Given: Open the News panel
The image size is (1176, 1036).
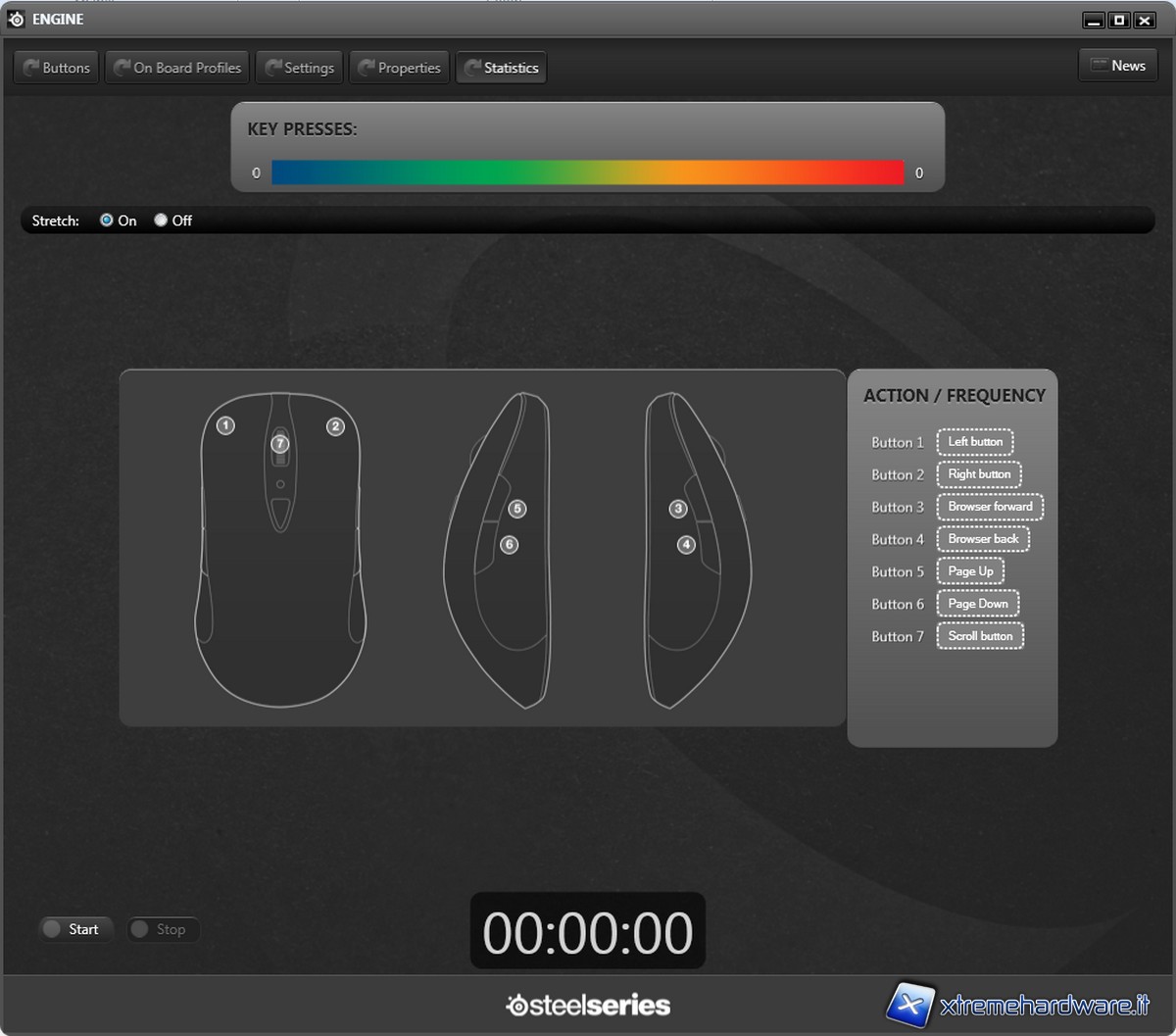Looking at the screenshot, I should pyautogui.click(x=1118, y=66).
